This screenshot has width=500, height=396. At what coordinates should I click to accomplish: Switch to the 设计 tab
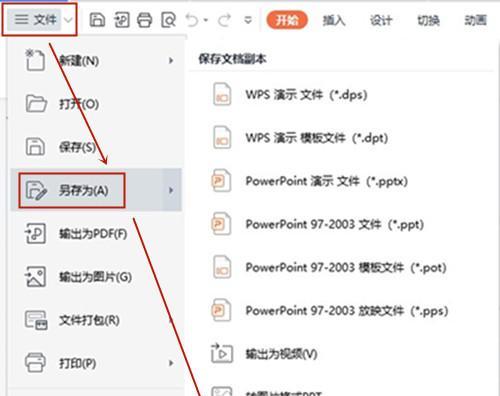(x=381, y=20)
